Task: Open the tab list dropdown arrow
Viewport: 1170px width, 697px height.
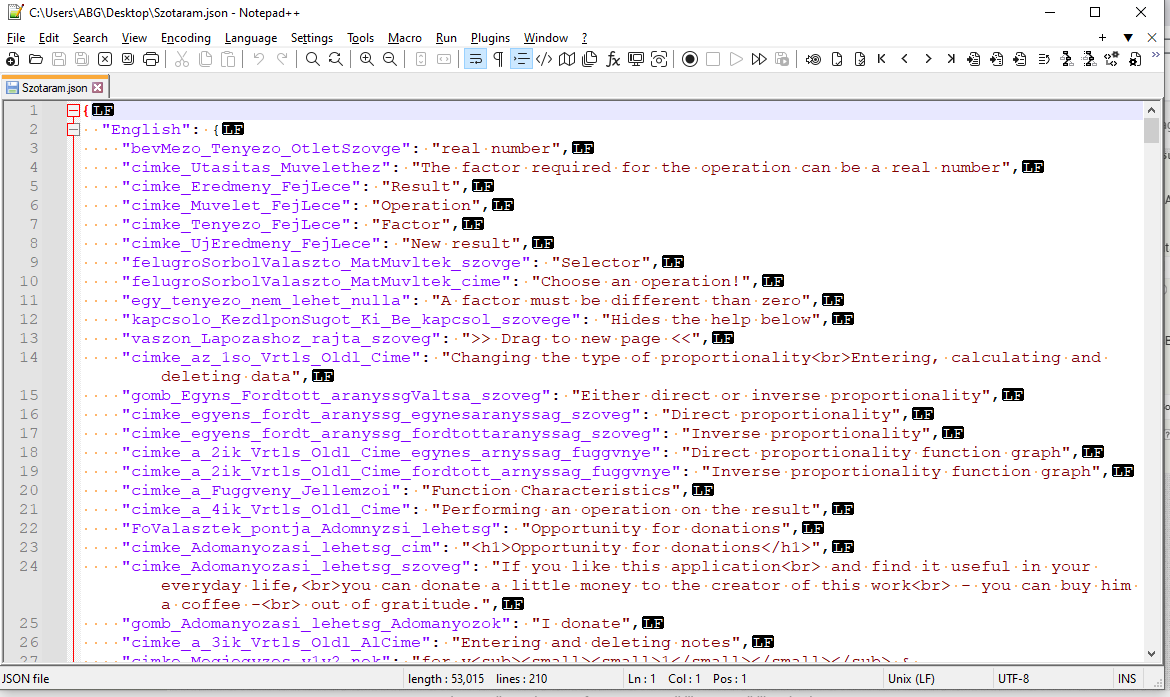Action: coord(1128,38)
